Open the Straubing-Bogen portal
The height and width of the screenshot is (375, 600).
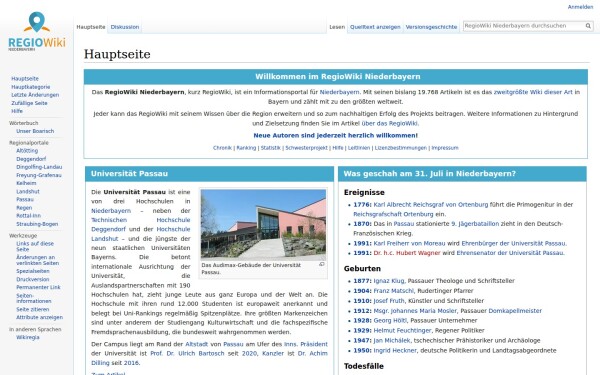click(x=37, y=224)
